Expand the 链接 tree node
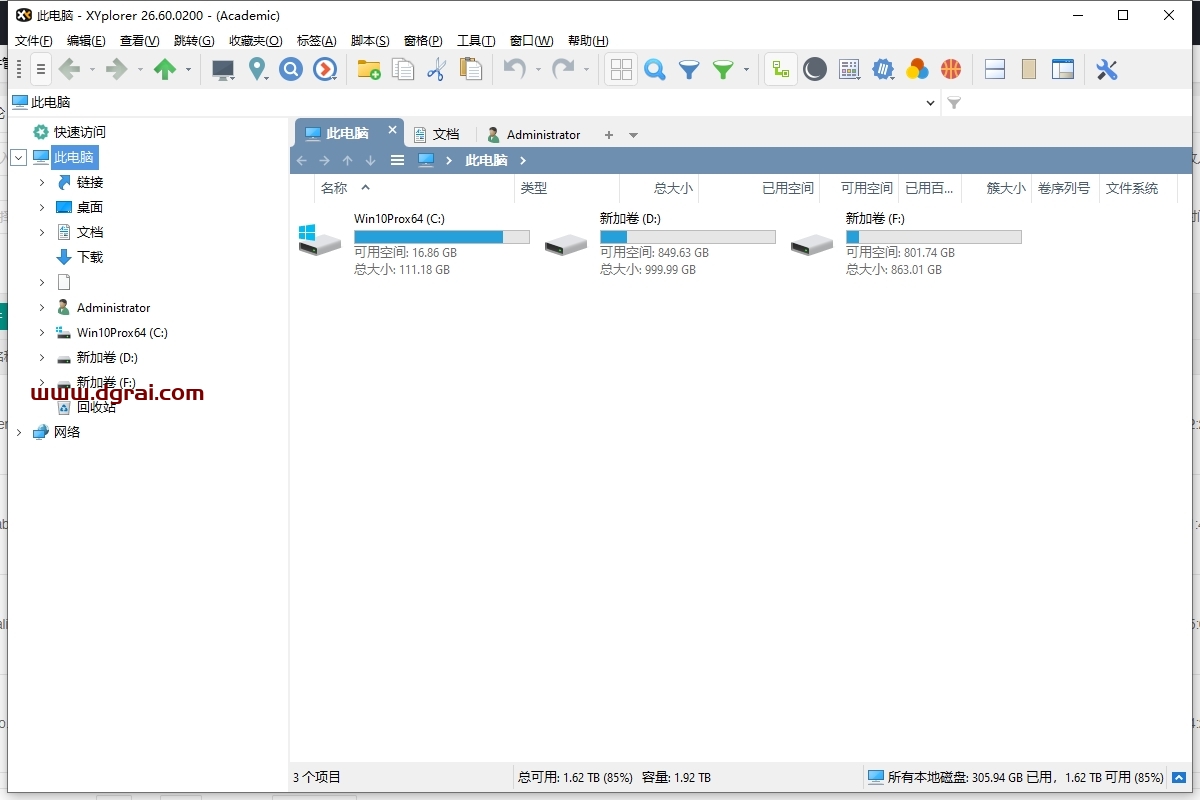Image resolution: width=1200 pixels, height=800 pixels. pos(42,182)
